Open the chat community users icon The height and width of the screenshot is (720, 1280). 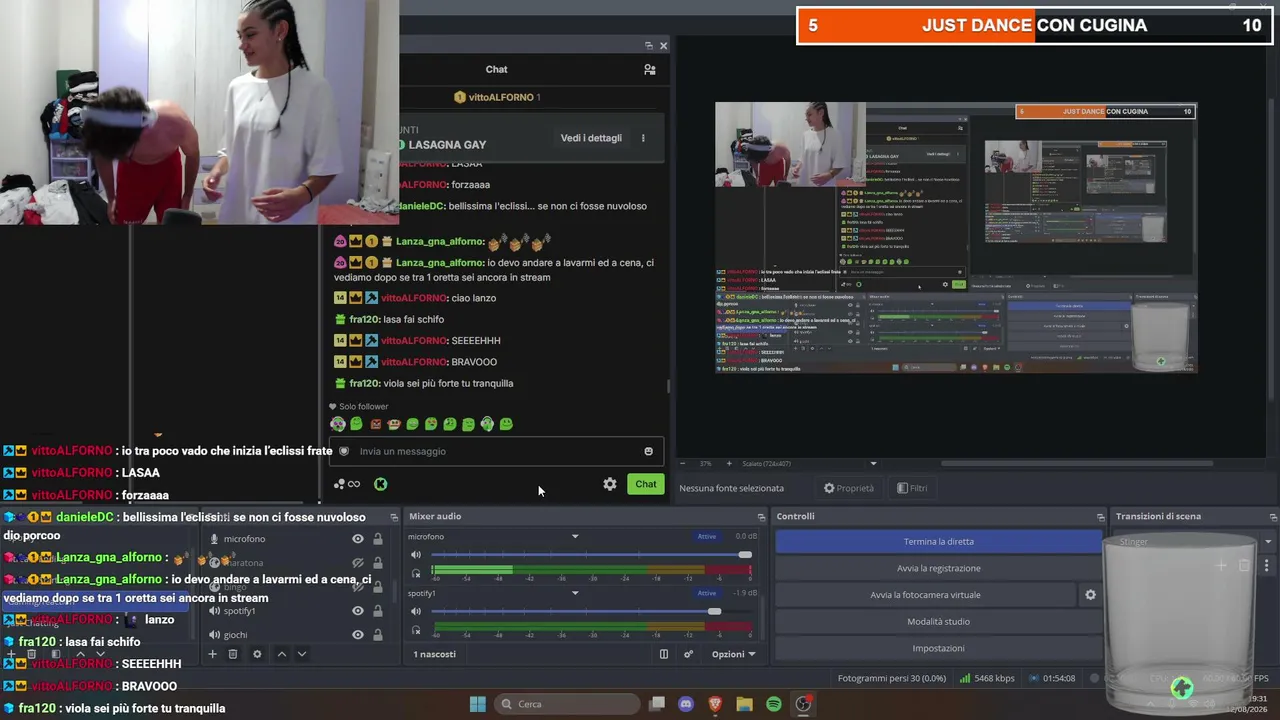point(650,69)
